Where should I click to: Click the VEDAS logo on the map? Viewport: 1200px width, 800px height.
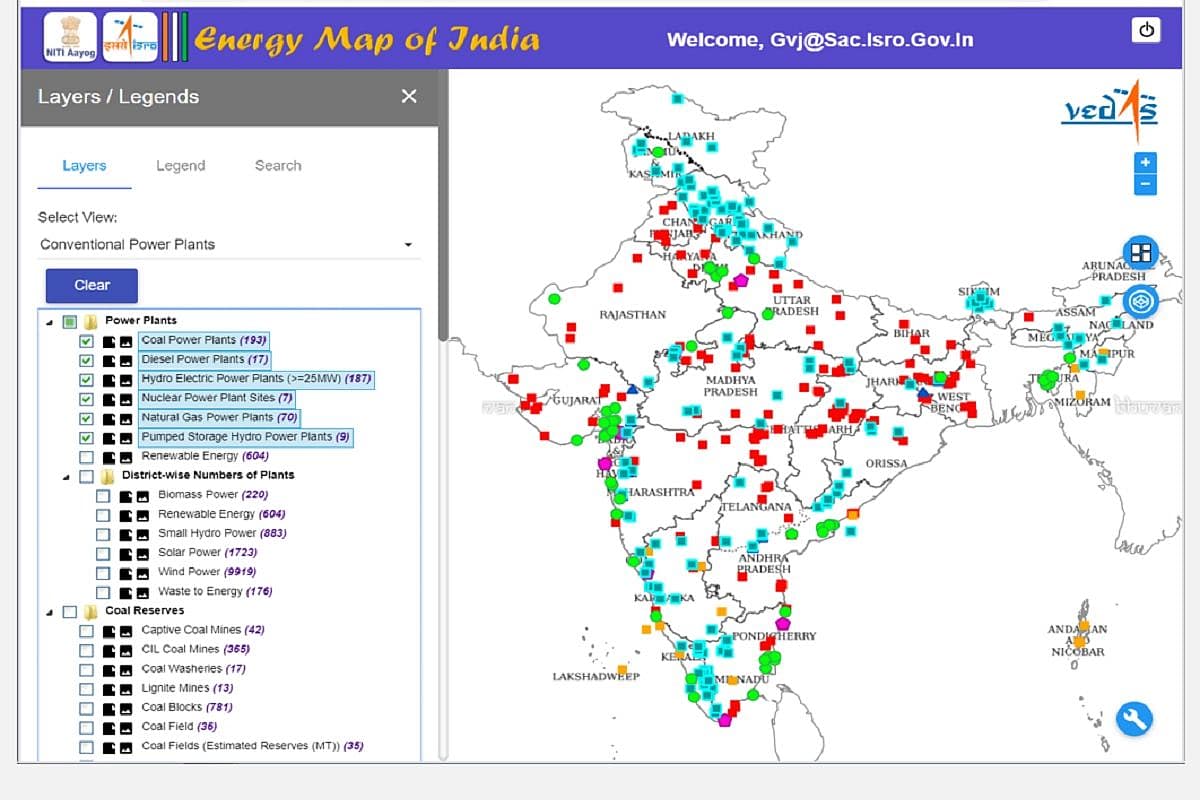pos(1110,108)
